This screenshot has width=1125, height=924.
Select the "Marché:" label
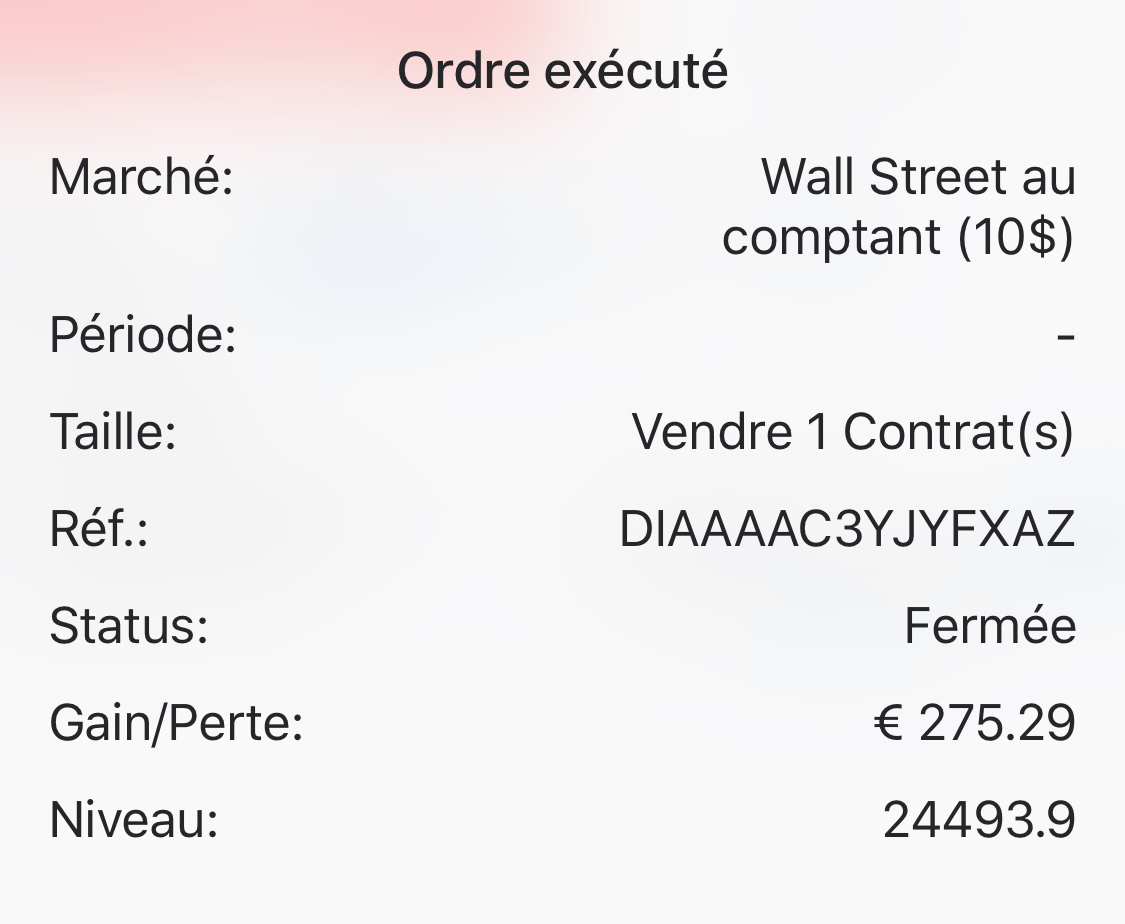[141, 178]
